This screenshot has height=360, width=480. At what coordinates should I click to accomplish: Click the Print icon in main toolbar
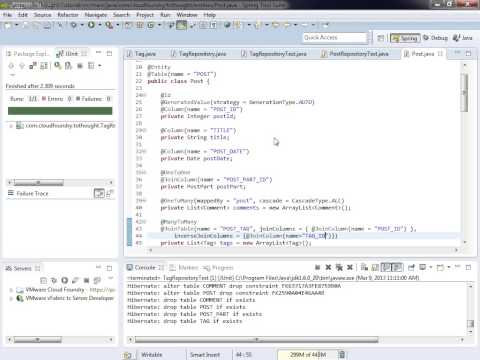(48, 25)
